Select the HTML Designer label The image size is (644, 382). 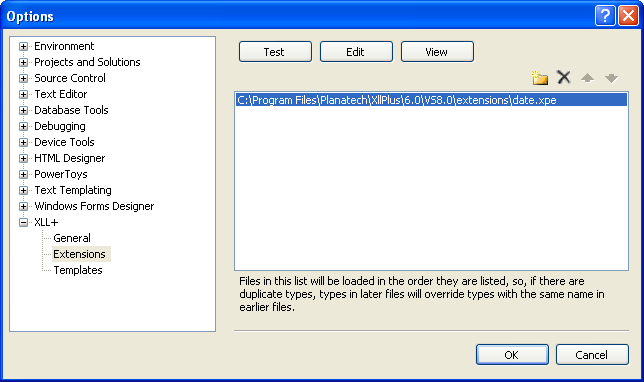[69, 158]
